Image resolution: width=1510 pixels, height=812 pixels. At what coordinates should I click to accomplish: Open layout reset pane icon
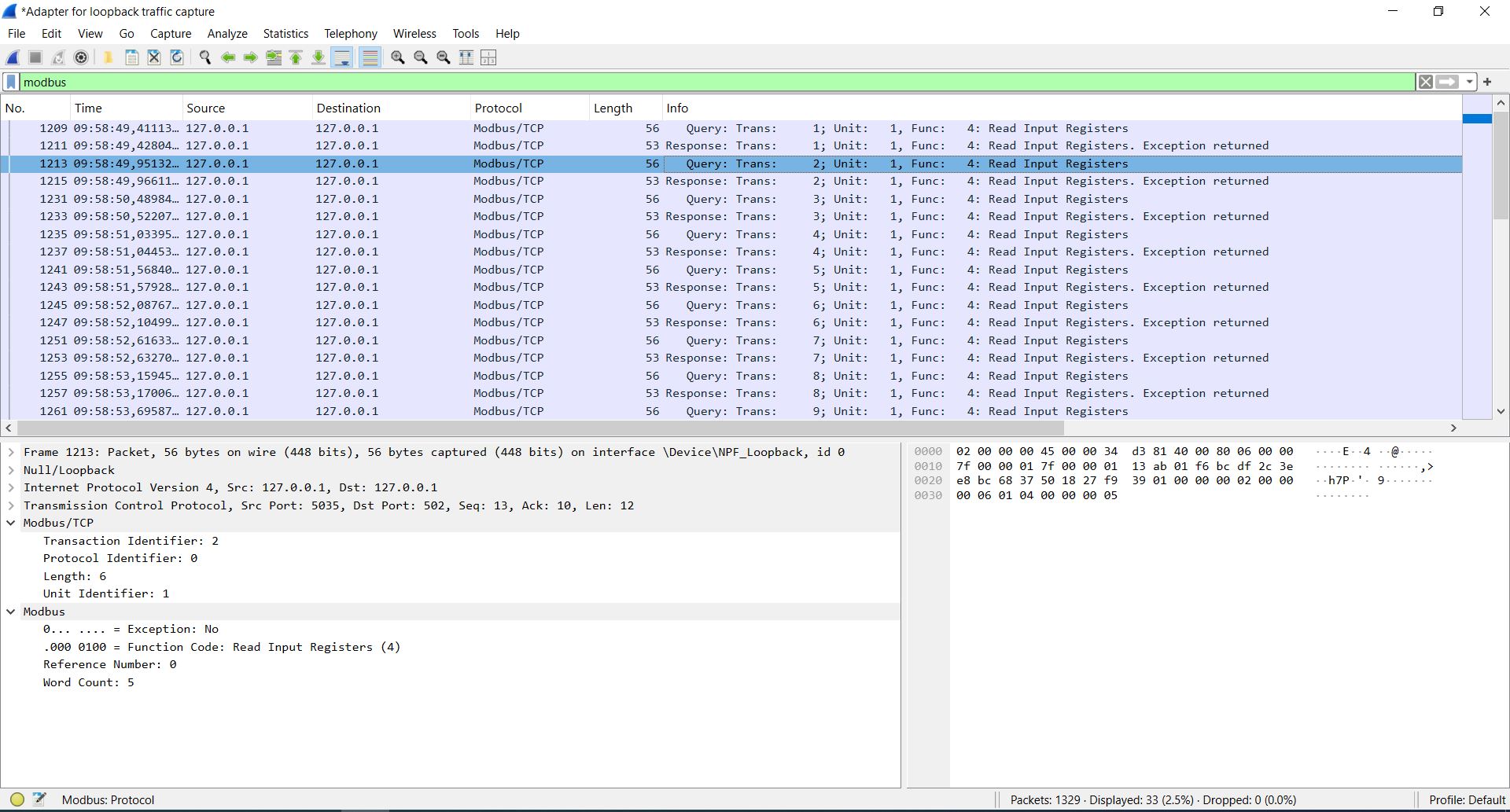pyautogui.click(x=488, y=57)
